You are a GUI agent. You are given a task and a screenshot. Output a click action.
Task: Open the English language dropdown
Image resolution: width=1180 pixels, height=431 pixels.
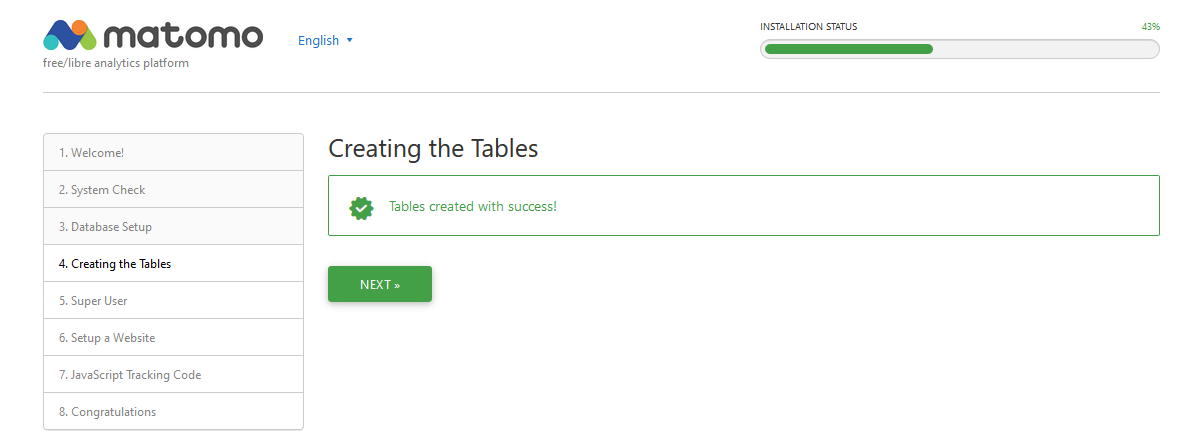coord(325,41)
